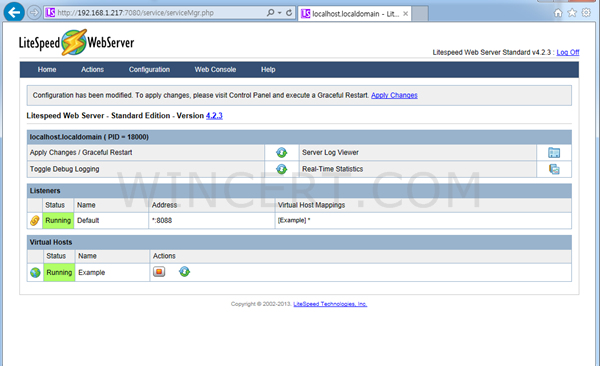Click the localhost.localdomain PID header
The image size is (600, 366).
(x=299, y=137)
